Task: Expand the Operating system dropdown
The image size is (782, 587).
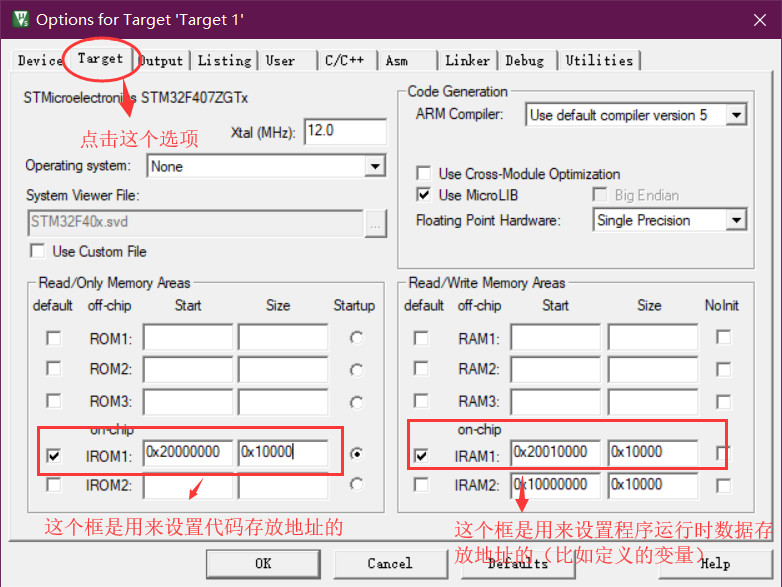Action: click(375, 166)
